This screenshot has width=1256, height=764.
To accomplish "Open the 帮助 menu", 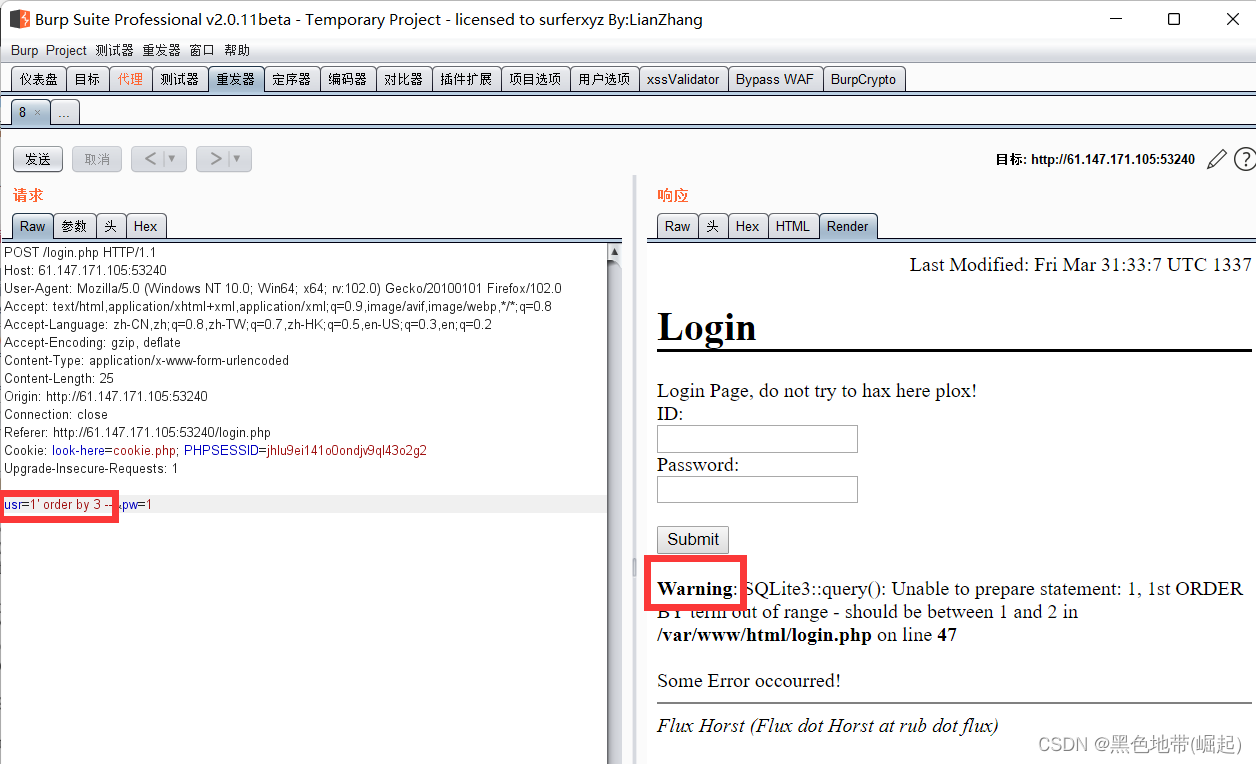I will [237, 50].
